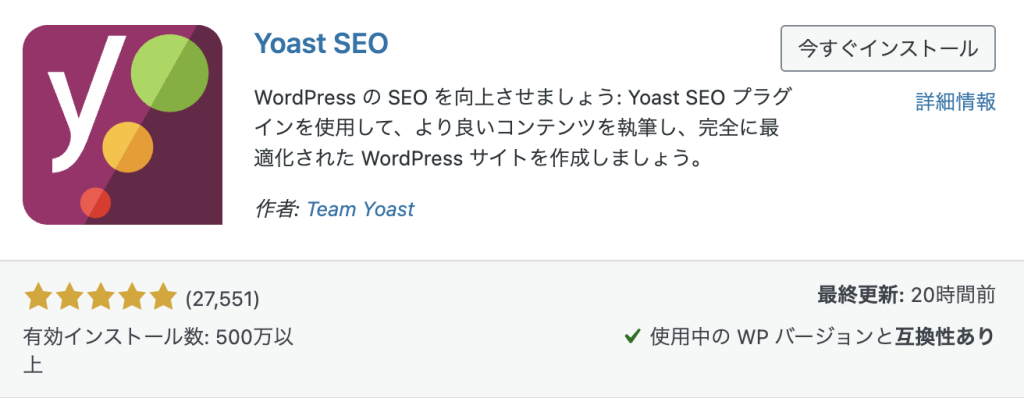Select the third rating star
The width and height of the screenshot is (1024, 398).
tap(100, 297)
